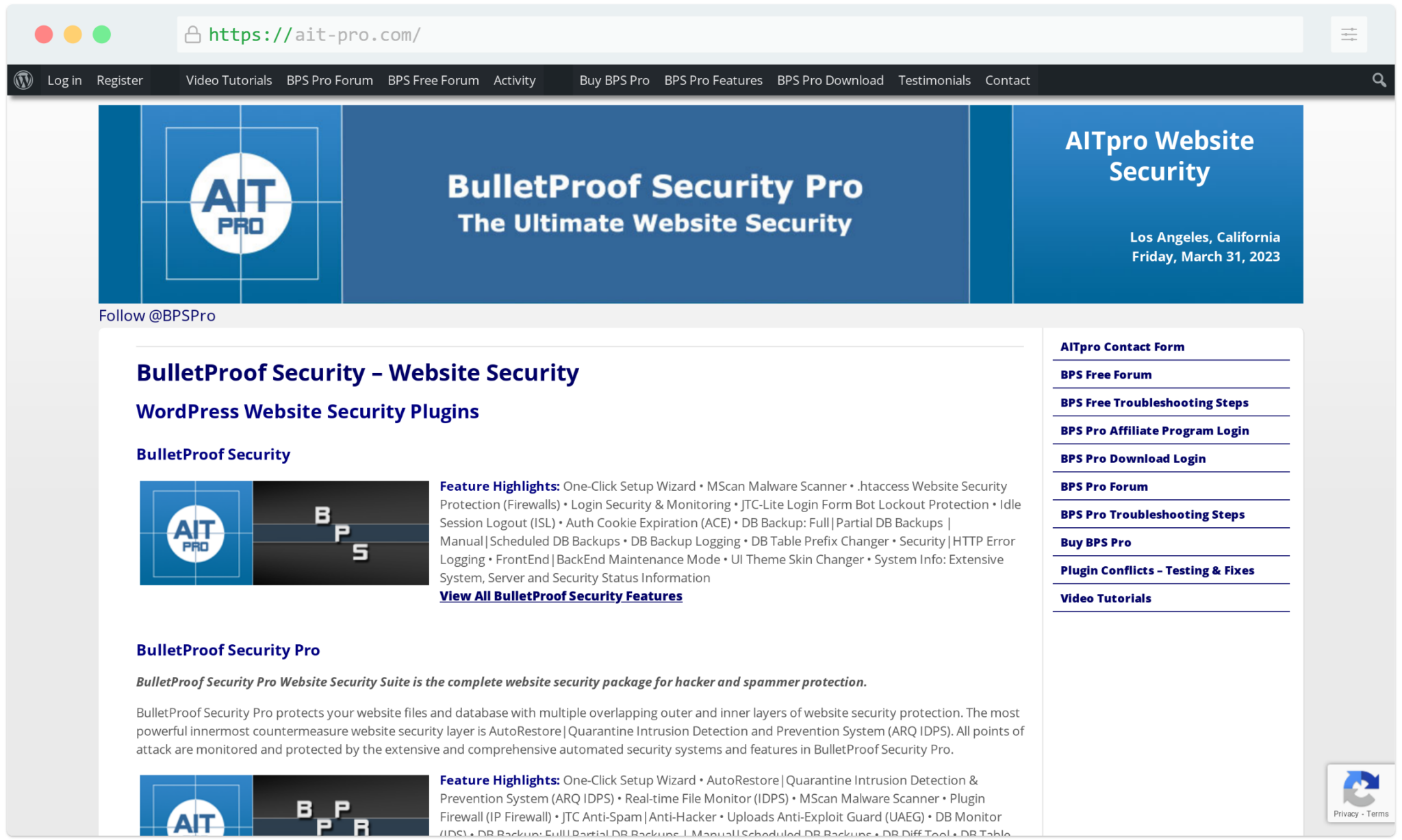Click View All BulletProof Security Features link
The width and height of the screenshot is (1402, 840).
click(561, 596)
